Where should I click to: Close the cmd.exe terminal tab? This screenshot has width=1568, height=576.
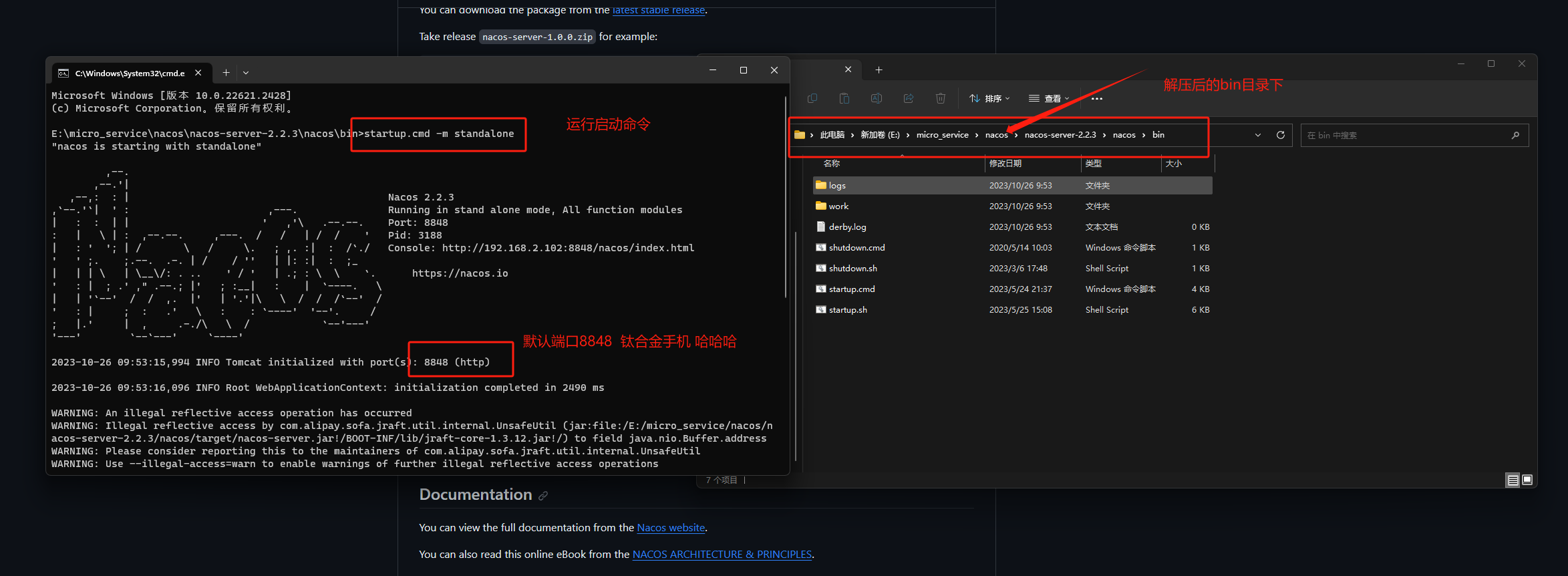tap(198, 73)
